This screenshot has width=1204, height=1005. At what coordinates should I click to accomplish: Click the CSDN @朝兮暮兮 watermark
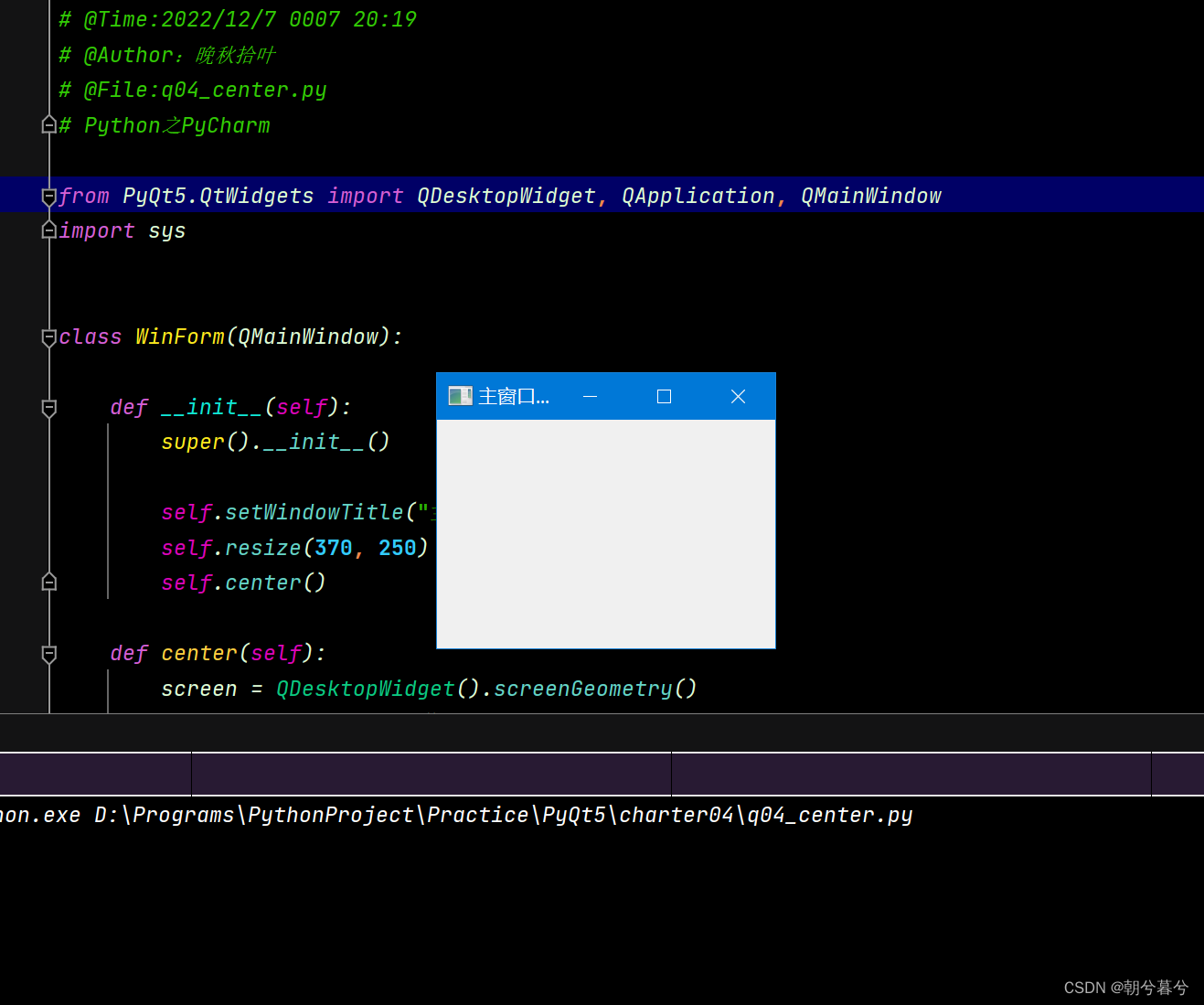pyautogui.click(x=1124, y=987)
